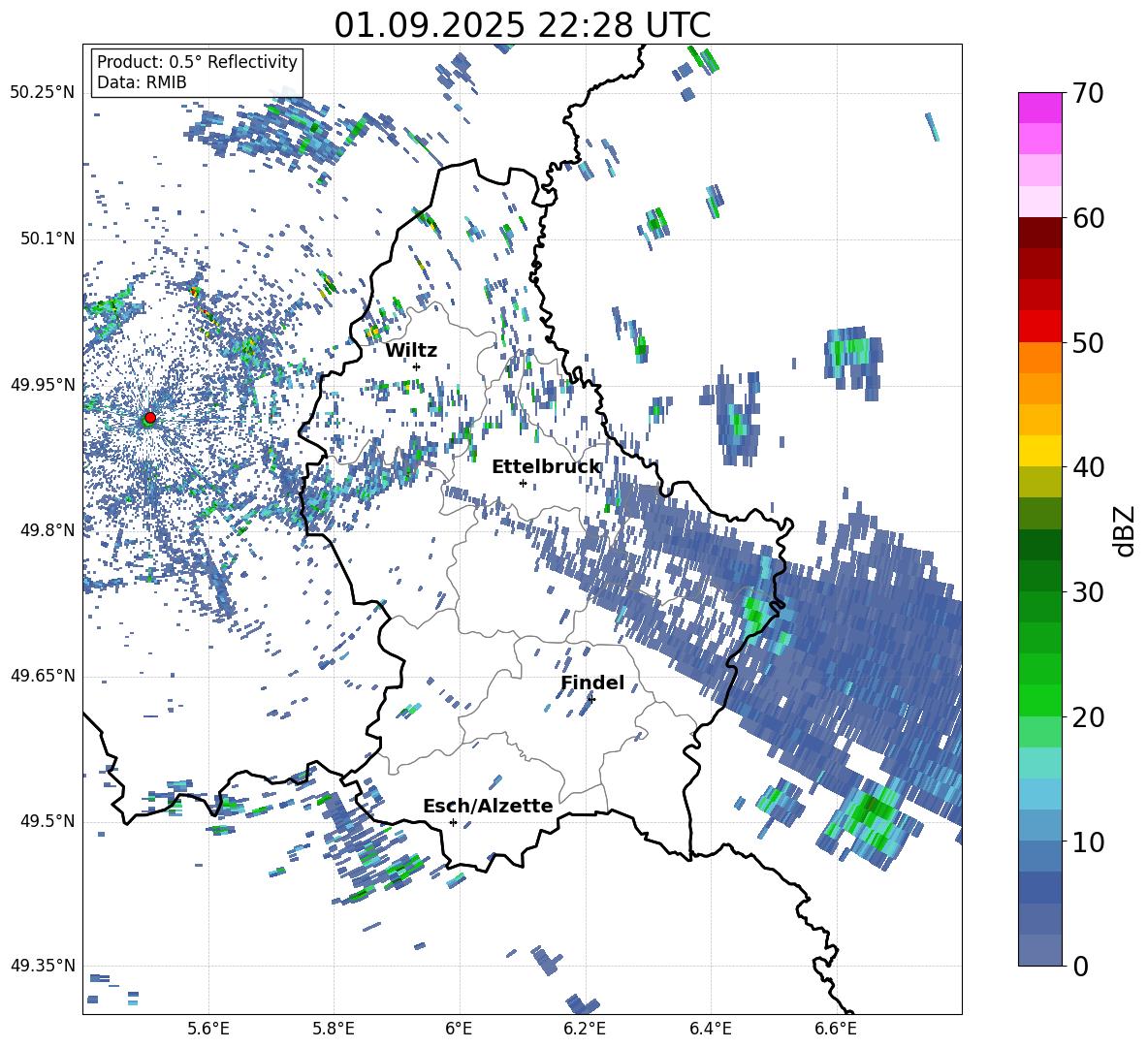Click the 49.35°N latitude label

pos(43,966)
